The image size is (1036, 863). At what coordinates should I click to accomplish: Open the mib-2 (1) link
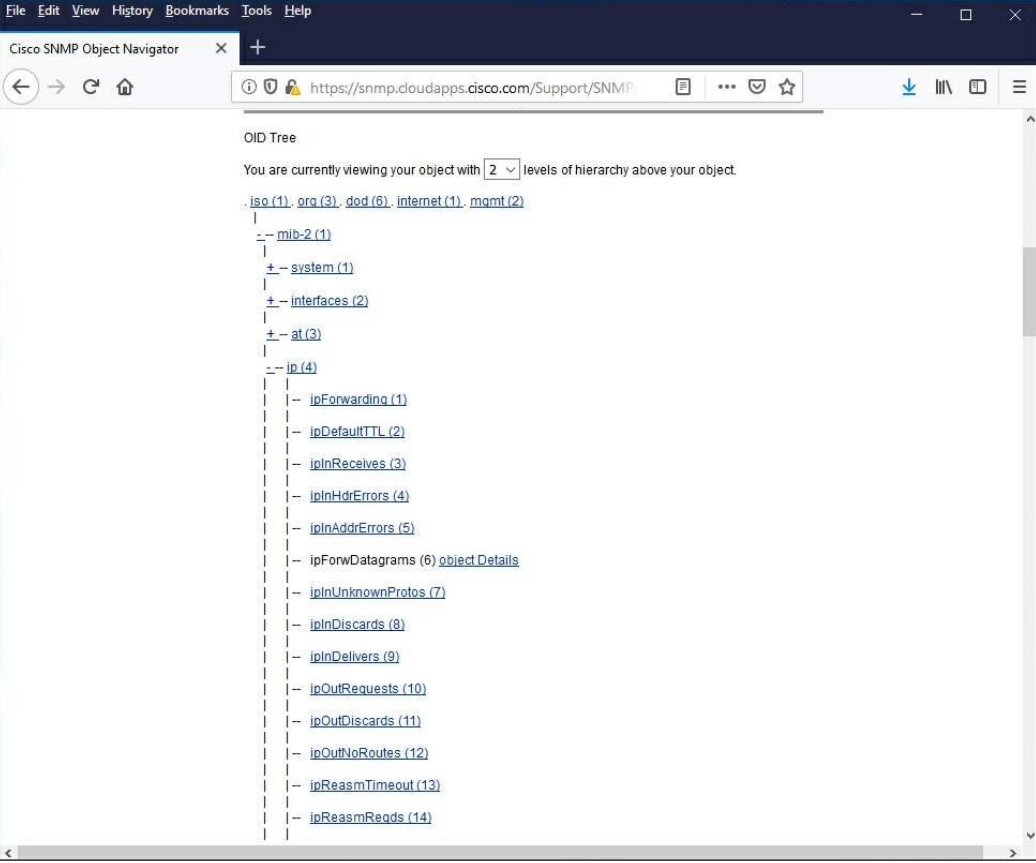point(304,235)
